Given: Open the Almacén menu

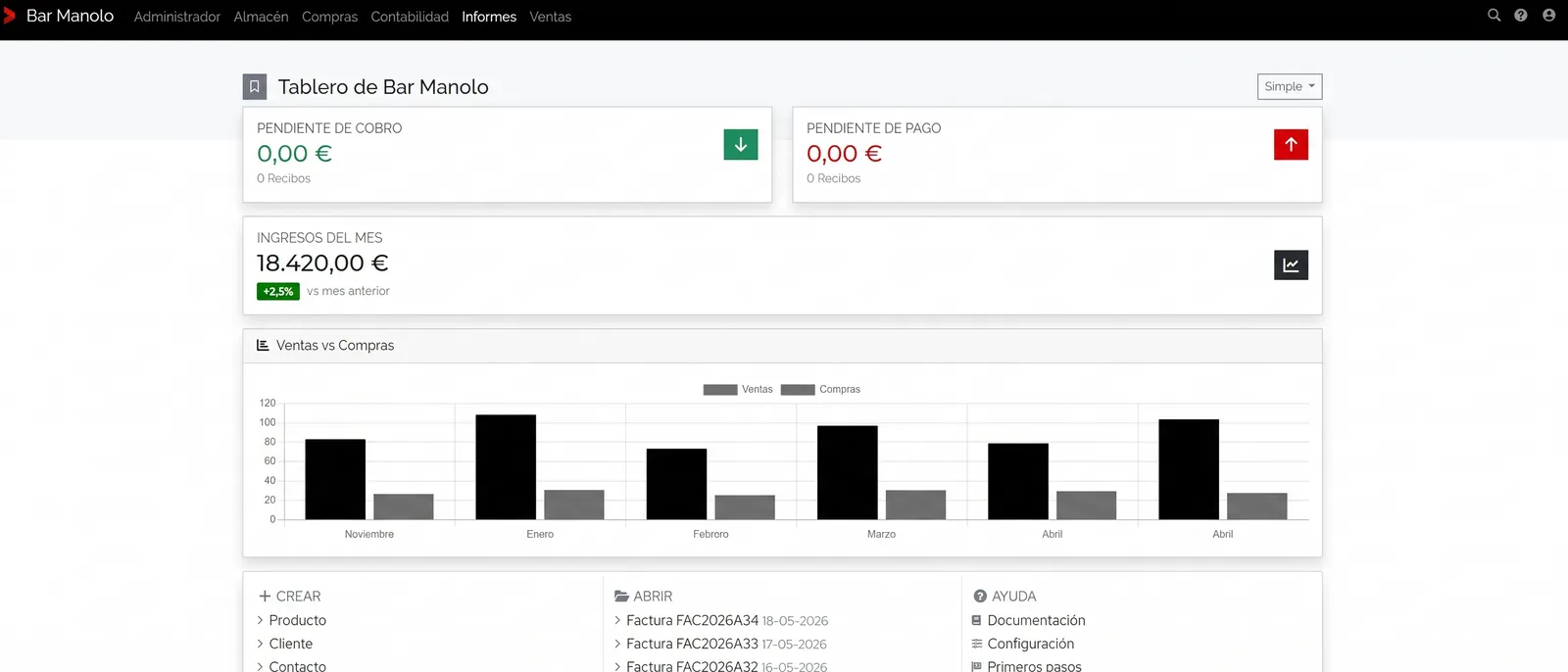Looking at the screenshot, I should click(261, 17).
